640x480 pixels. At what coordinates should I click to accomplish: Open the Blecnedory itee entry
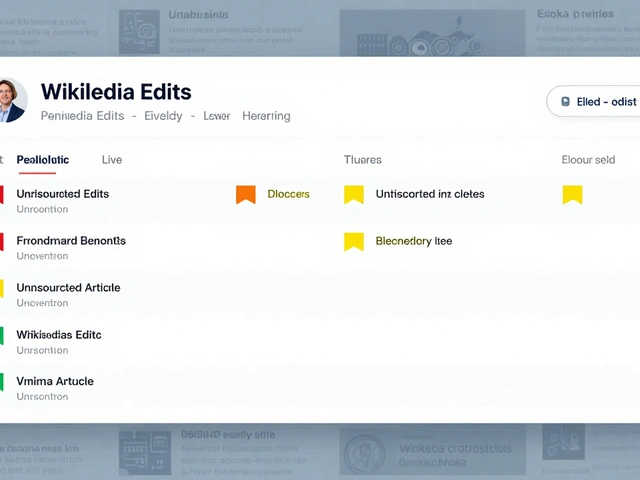[x=413, y=241]
